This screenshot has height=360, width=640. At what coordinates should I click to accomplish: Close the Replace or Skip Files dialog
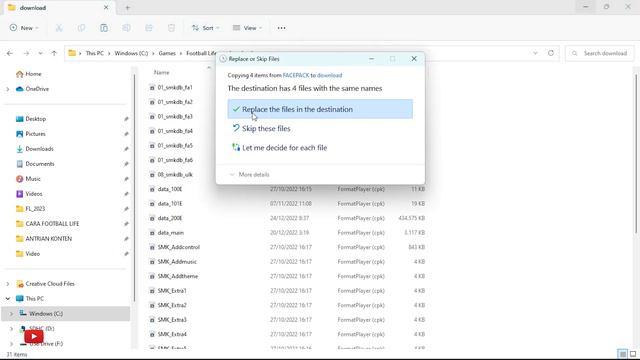414,59
